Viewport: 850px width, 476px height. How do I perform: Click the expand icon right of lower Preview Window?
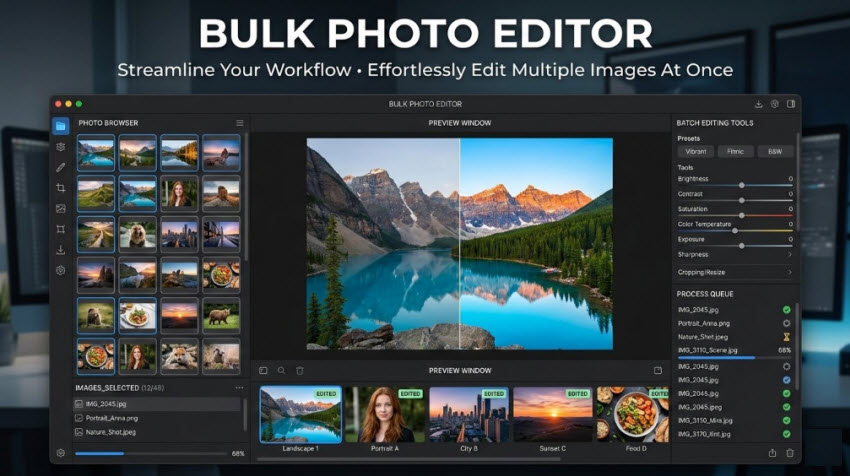click(658, 370)
